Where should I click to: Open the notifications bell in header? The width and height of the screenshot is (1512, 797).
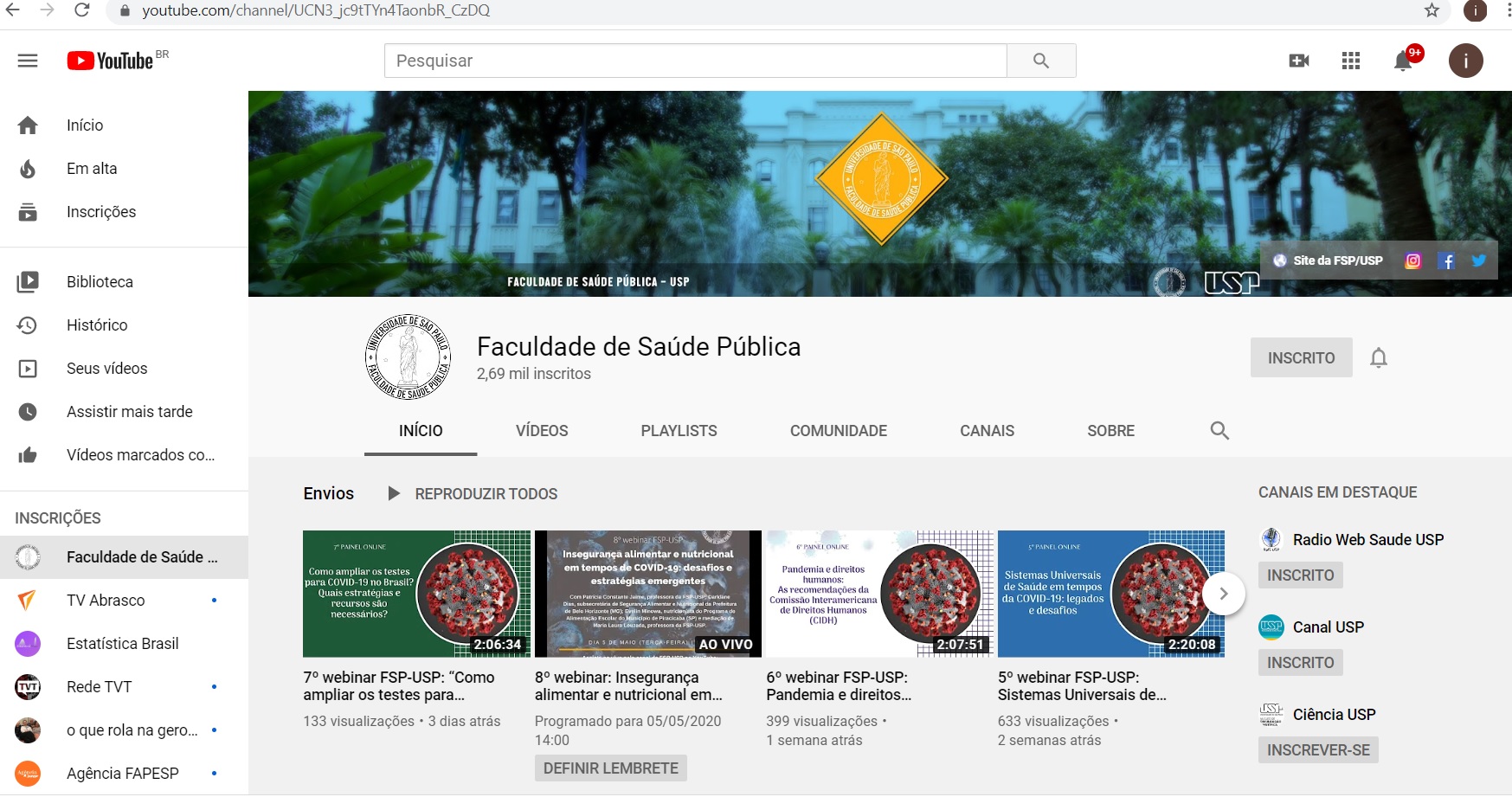pos(1403,61)
